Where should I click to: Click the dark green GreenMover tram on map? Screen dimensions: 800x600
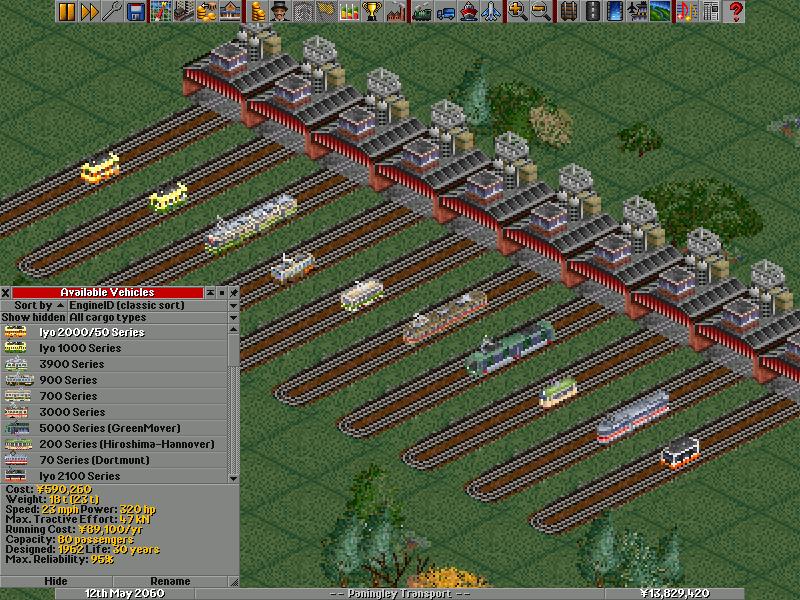click(509, 347)
